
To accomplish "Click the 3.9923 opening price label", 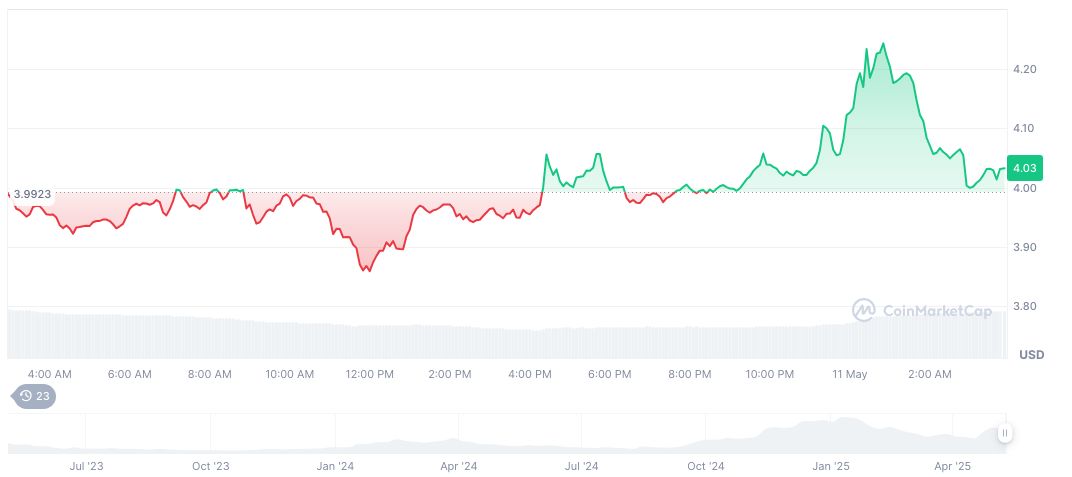I will click(x=31, y=193).
